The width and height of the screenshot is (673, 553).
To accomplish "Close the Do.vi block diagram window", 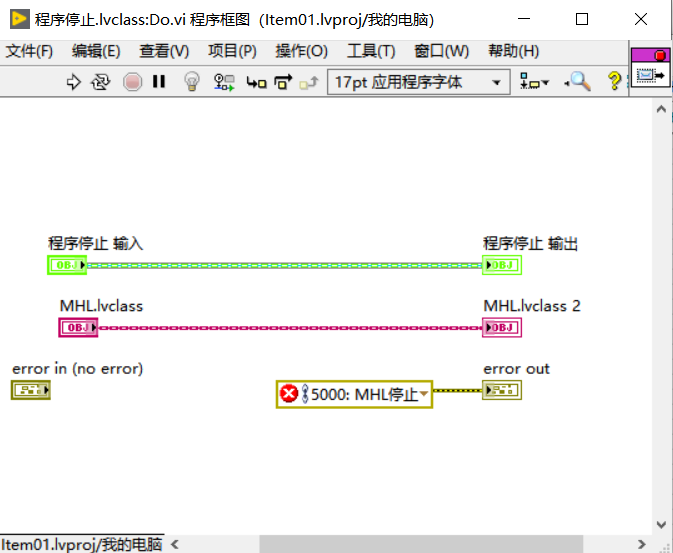I will tap(641, 19).
